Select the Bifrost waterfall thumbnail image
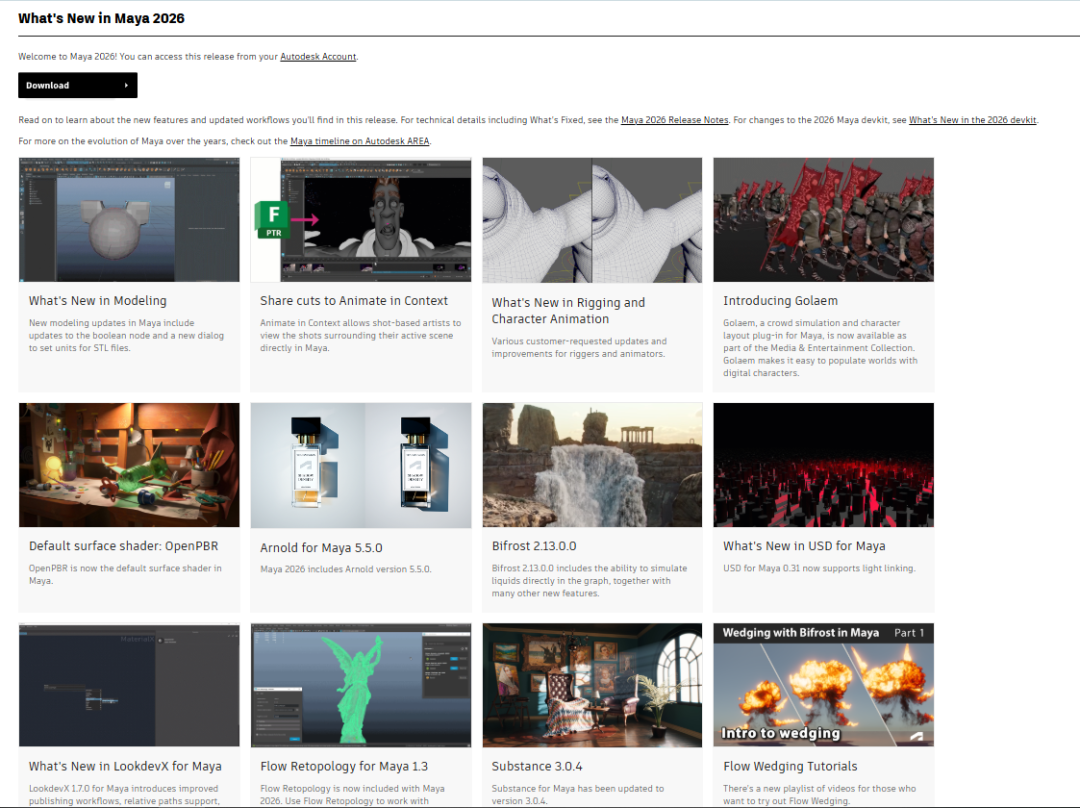Screen dimensions: 1080x808 [592, 465]
